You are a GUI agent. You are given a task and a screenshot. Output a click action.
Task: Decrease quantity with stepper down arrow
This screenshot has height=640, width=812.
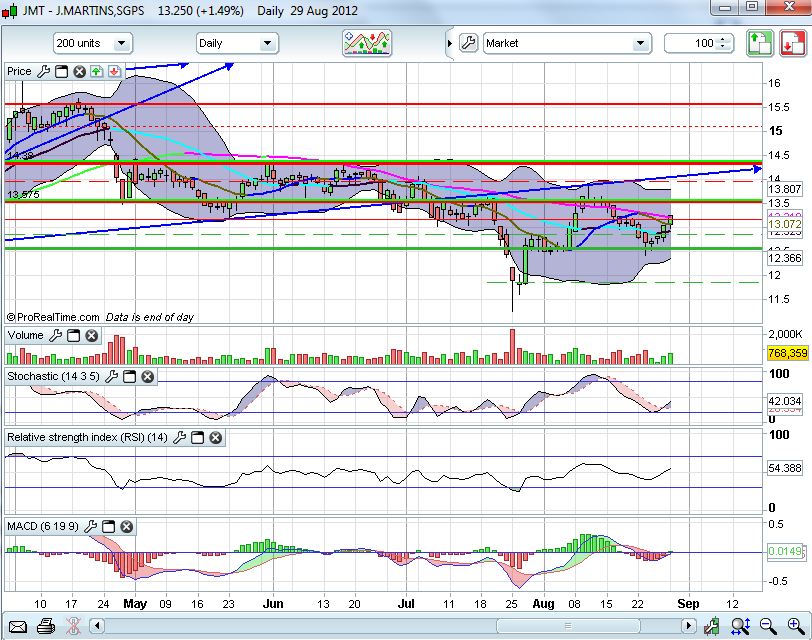[723, 47]
